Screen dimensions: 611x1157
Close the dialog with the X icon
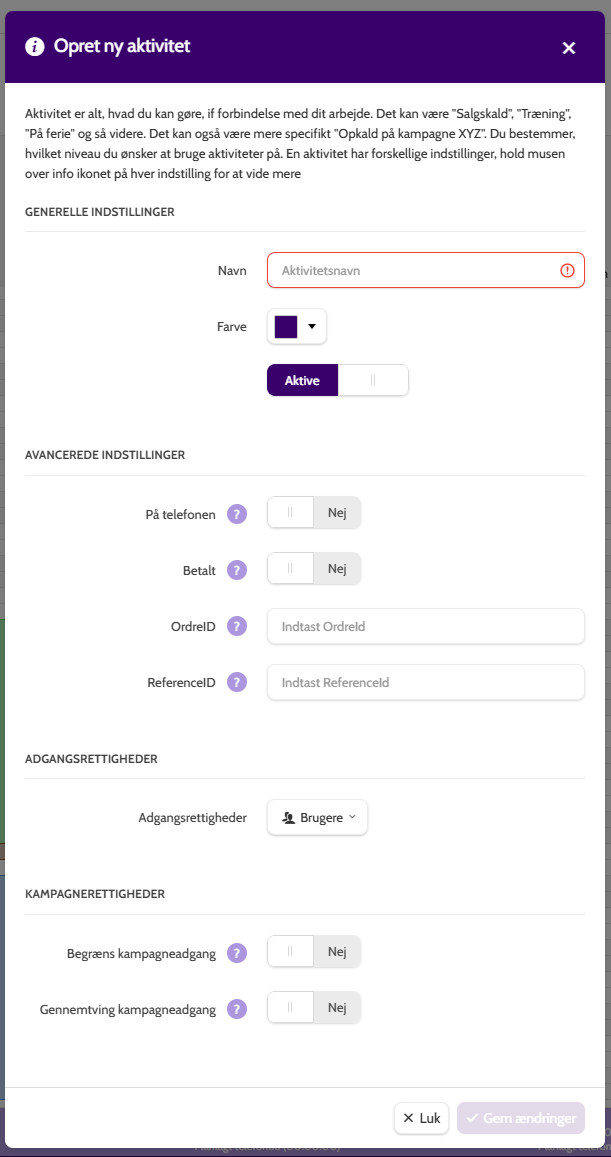[x=568, y=48]
